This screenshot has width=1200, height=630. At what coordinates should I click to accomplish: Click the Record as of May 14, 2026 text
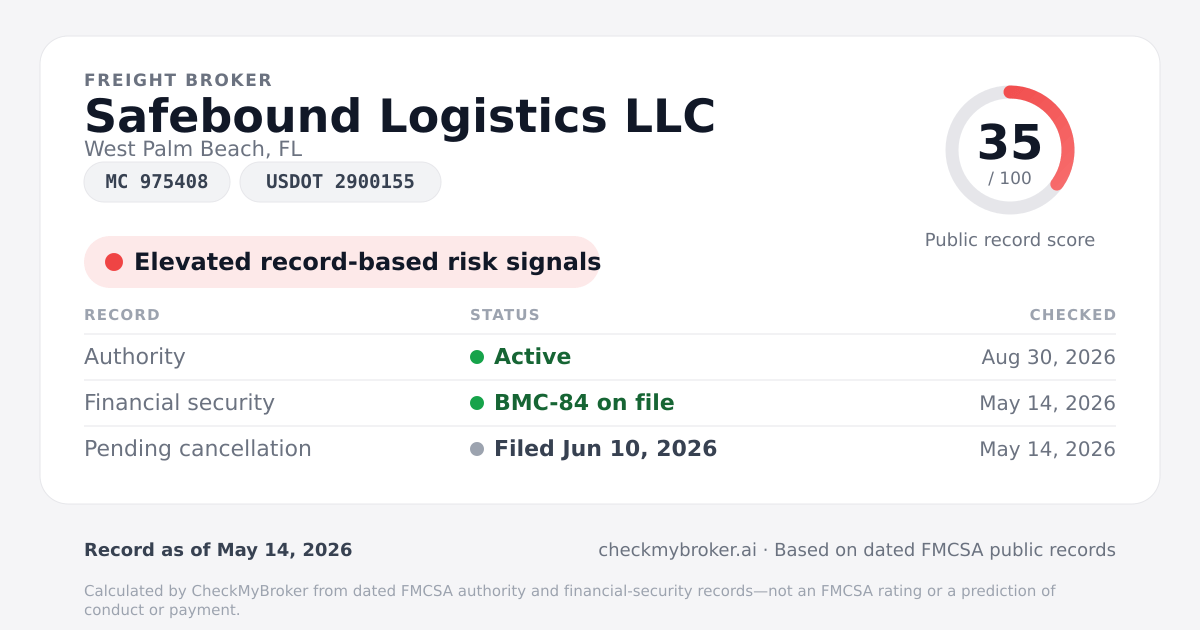pyautogui.click(x=218, y=550)
